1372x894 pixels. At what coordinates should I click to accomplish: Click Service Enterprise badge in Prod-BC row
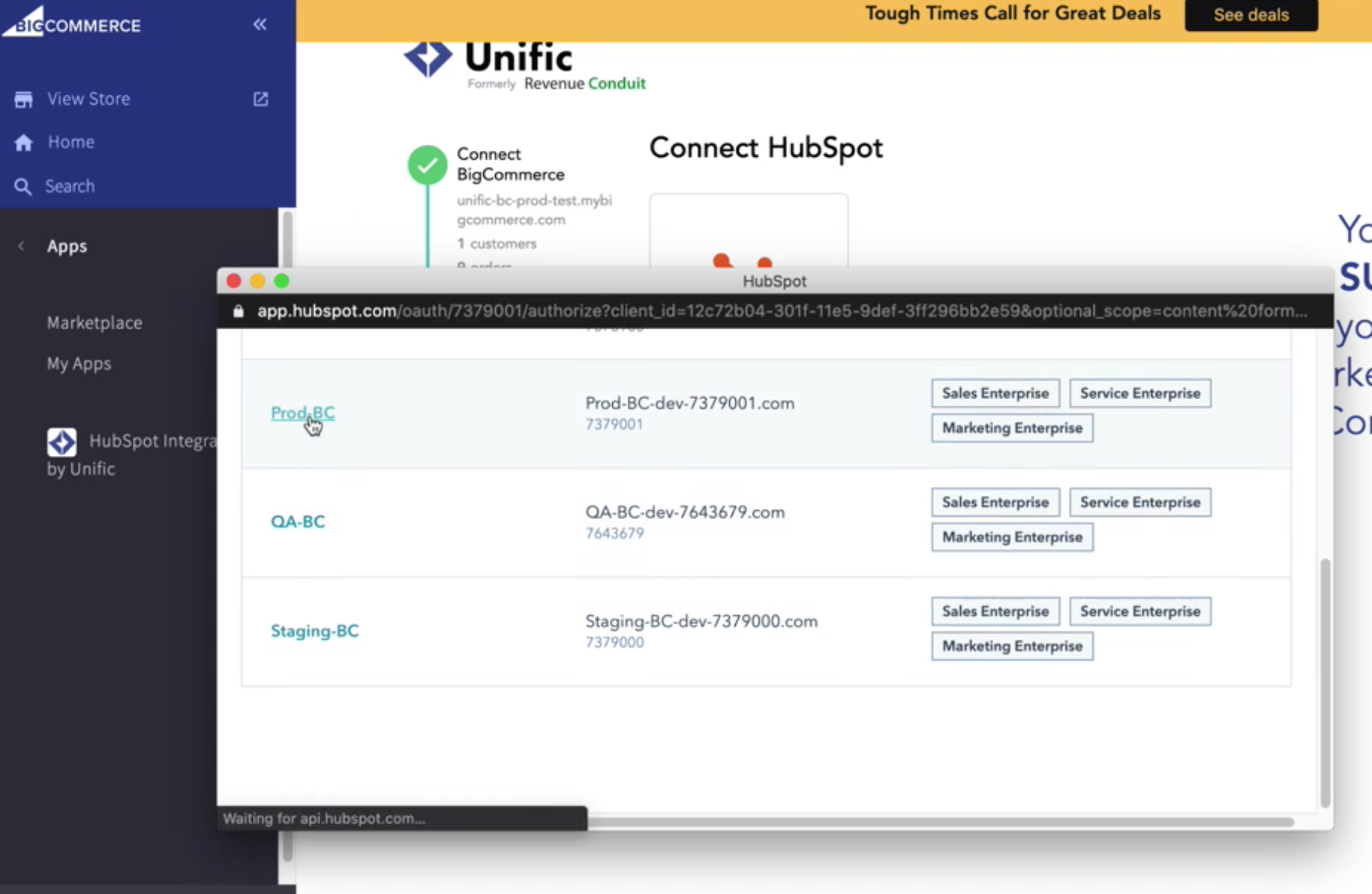(1140, 393)
